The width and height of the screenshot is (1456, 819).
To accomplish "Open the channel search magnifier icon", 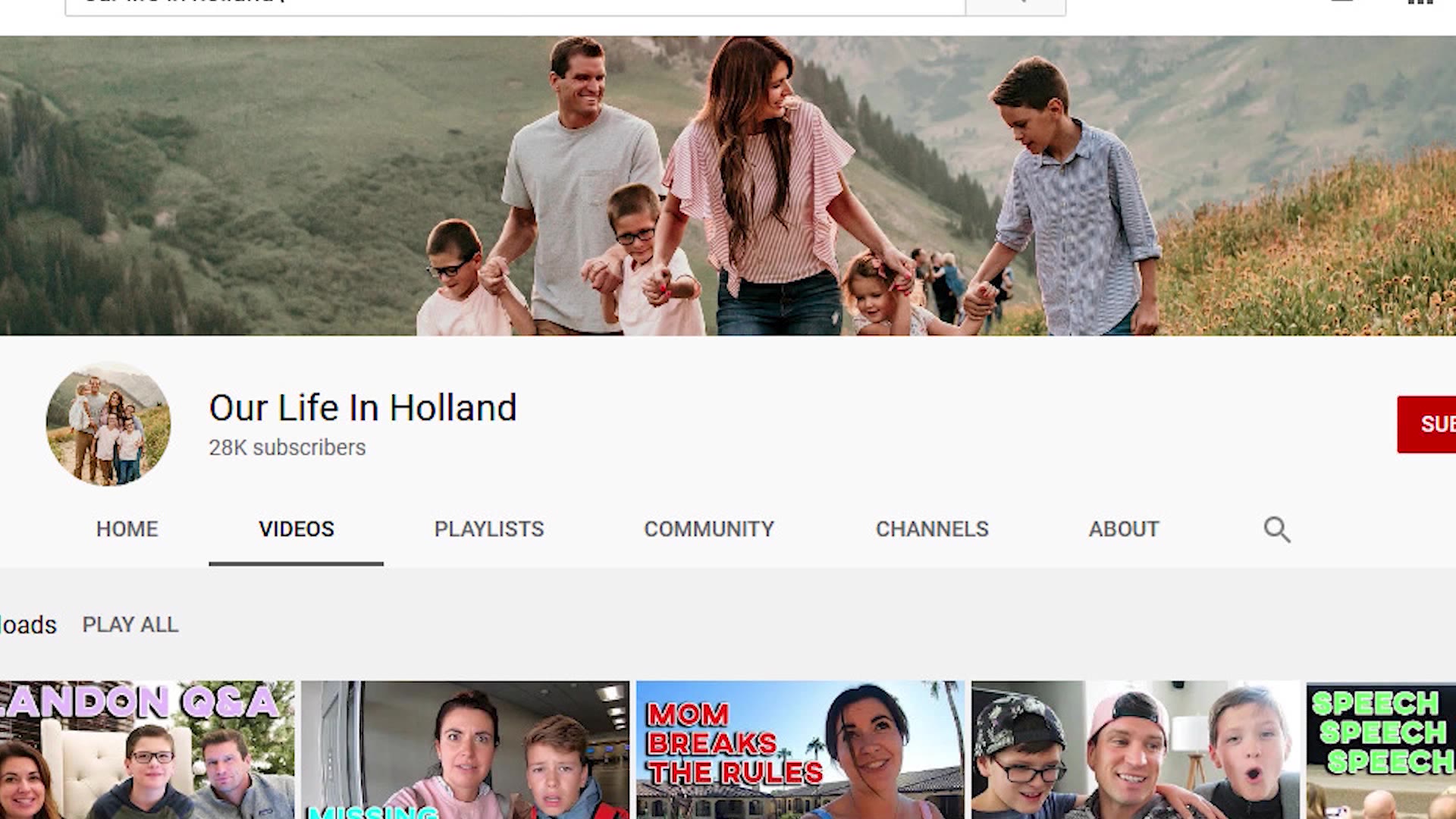I will tap(1276, 529).
